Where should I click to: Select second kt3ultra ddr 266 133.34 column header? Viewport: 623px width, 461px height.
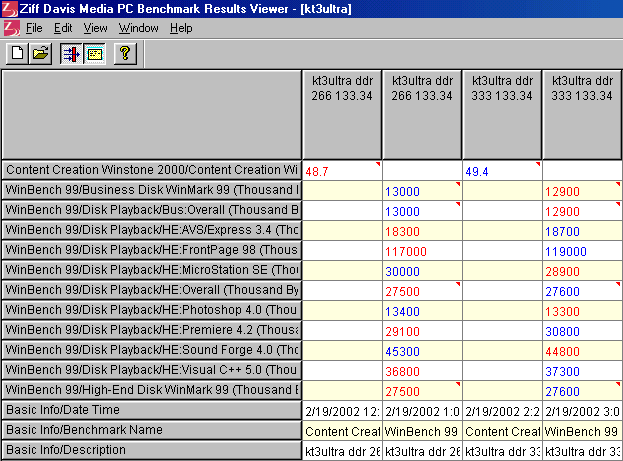click(x=422, y=115)
